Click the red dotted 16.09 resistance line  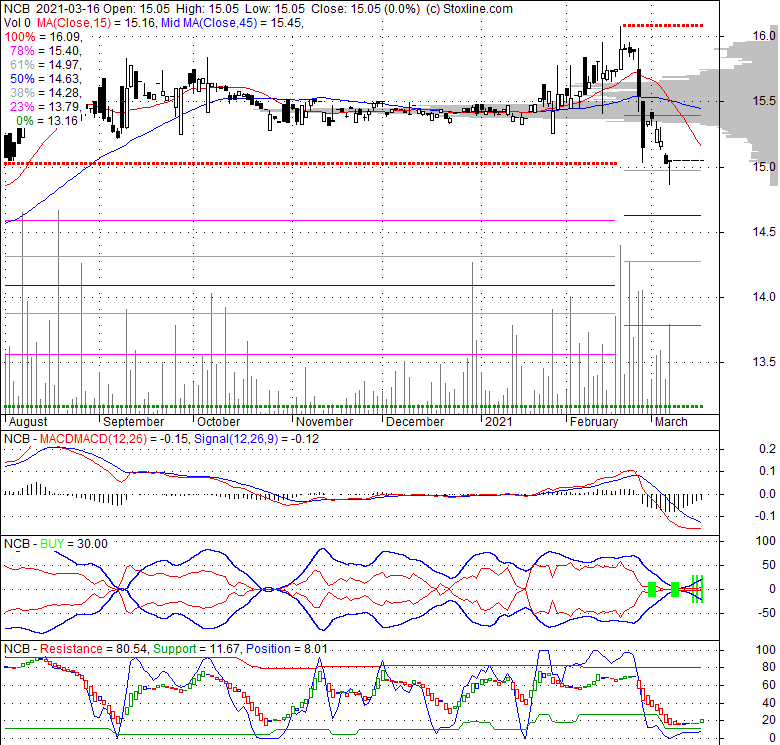662,25
